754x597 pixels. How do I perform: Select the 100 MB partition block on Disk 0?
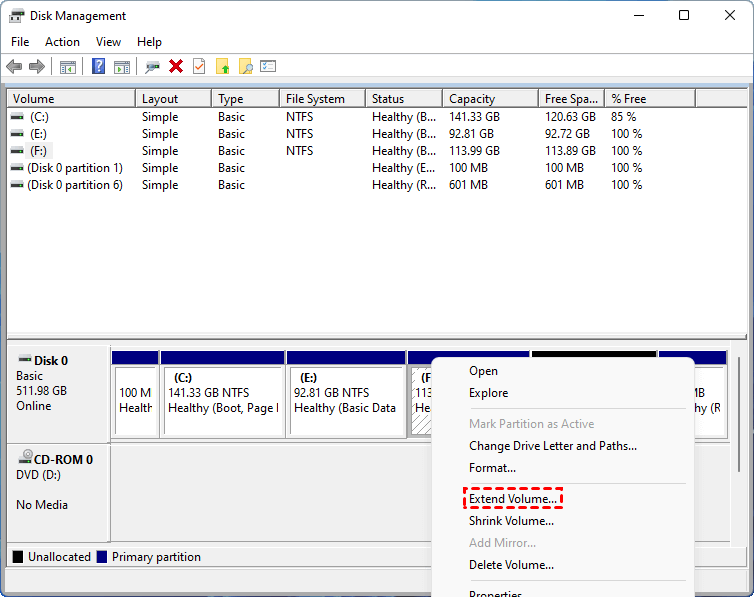tap(136, 401)
